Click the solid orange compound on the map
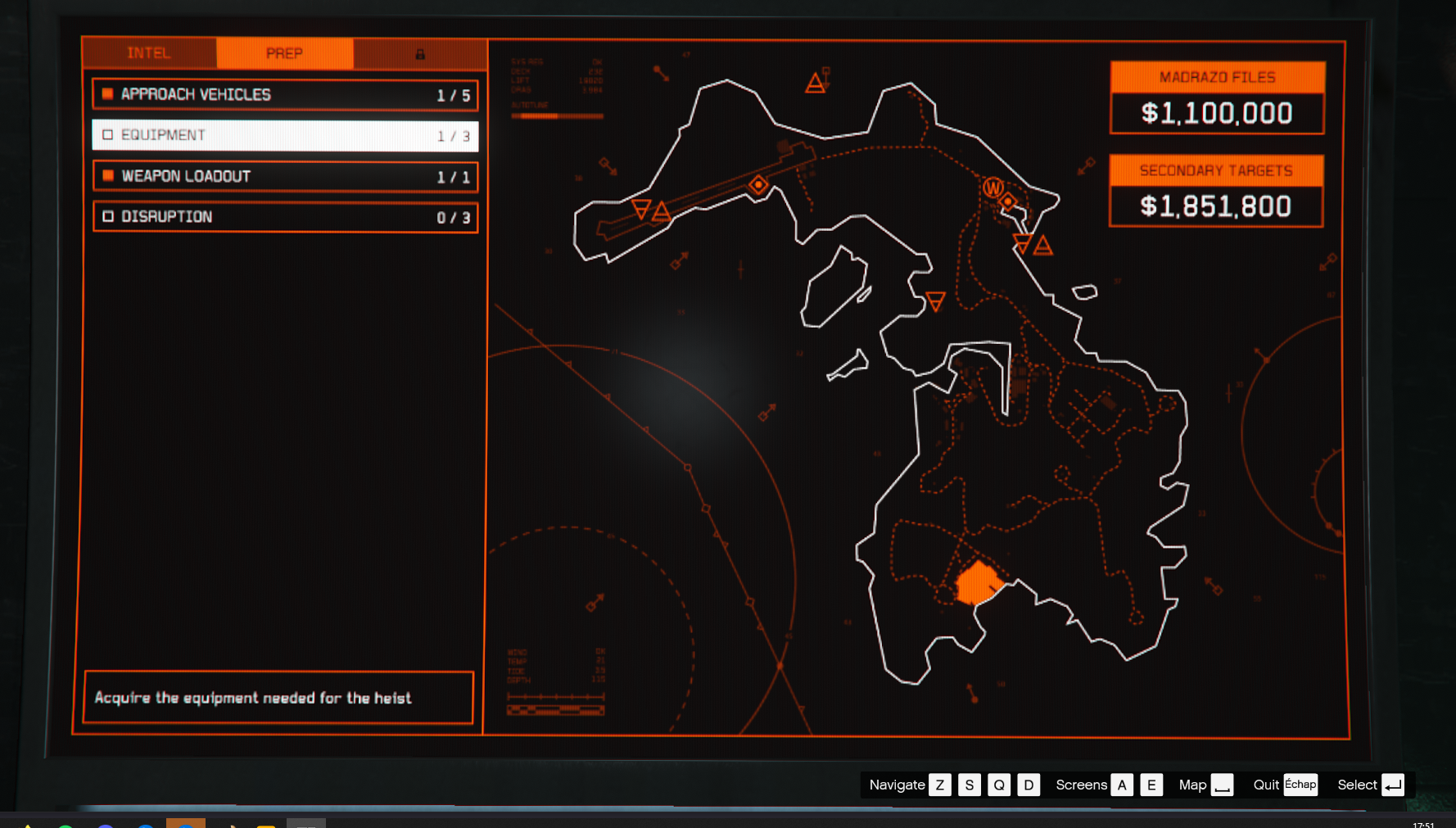The width and height of the screenshot is (1456, 828). (x=978, y=582)
